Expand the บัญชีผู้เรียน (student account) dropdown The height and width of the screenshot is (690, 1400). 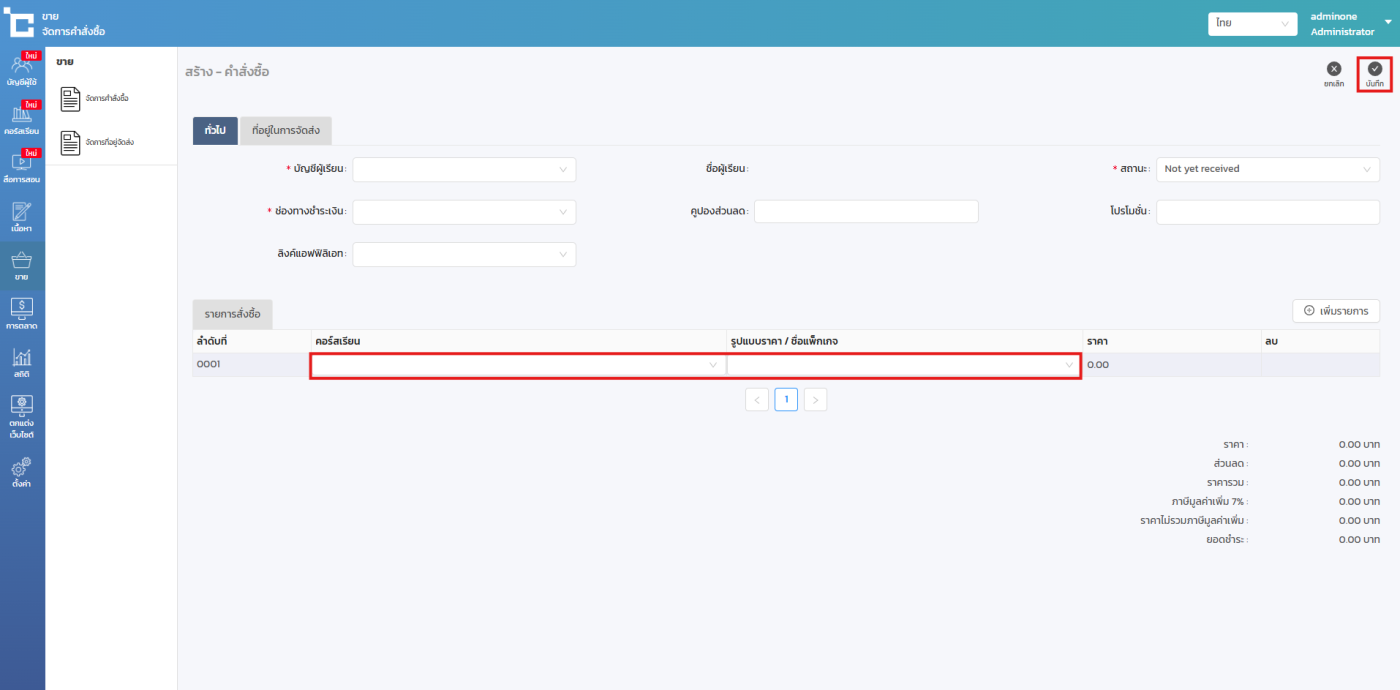(x=464, y=170)
